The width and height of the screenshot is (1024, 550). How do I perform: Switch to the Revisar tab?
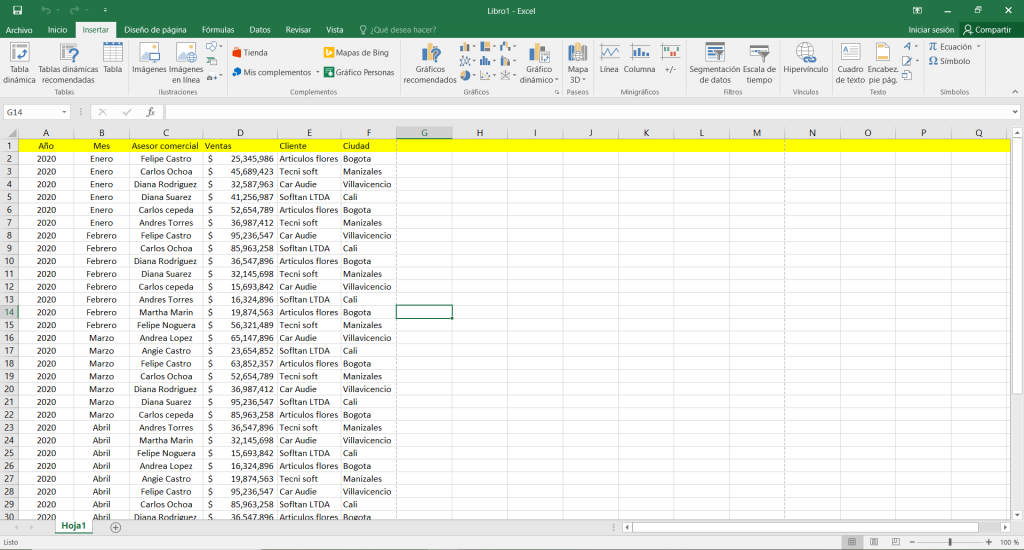coord(298,30)
